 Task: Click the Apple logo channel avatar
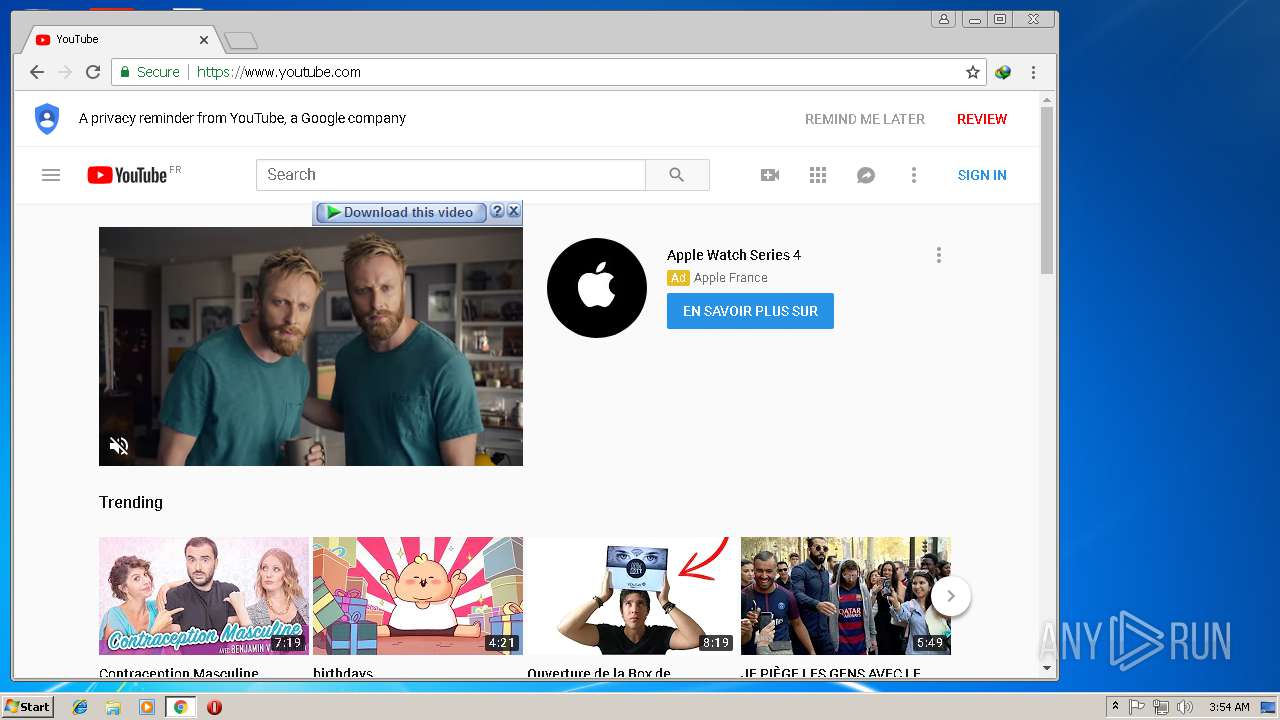597,288
